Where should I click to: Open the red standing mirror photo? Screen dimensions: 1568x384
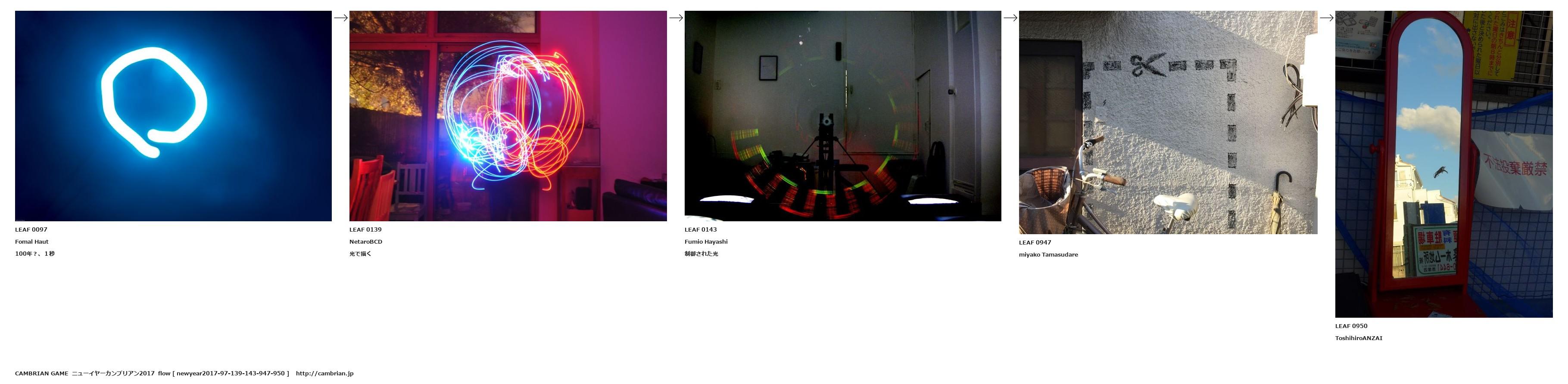click(1443, 164)
